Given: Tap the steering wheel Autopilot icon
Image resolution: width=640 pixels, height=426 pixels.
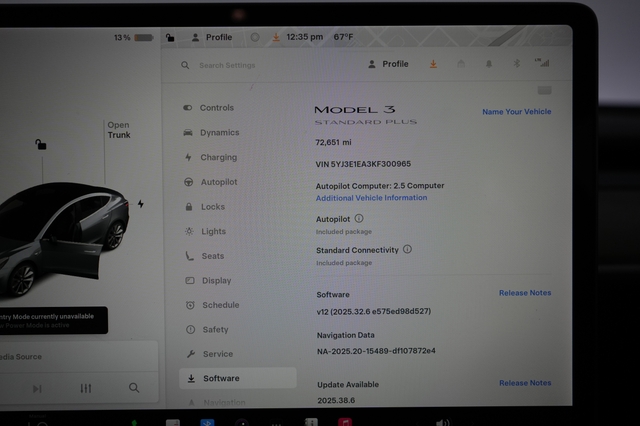Looking at the screenshot, I should [188, 182].
